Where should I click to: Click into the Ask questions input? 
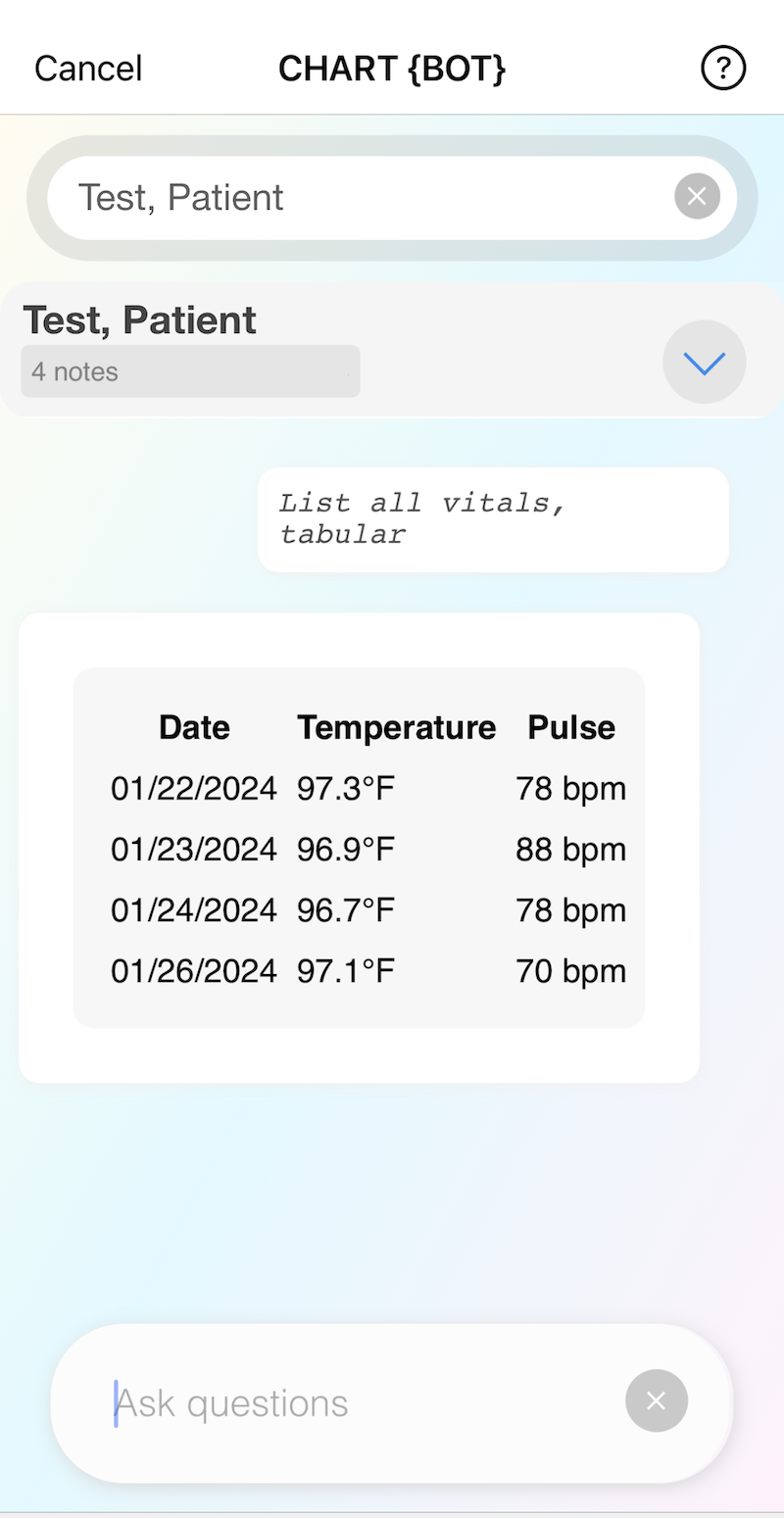point(353,1403)
